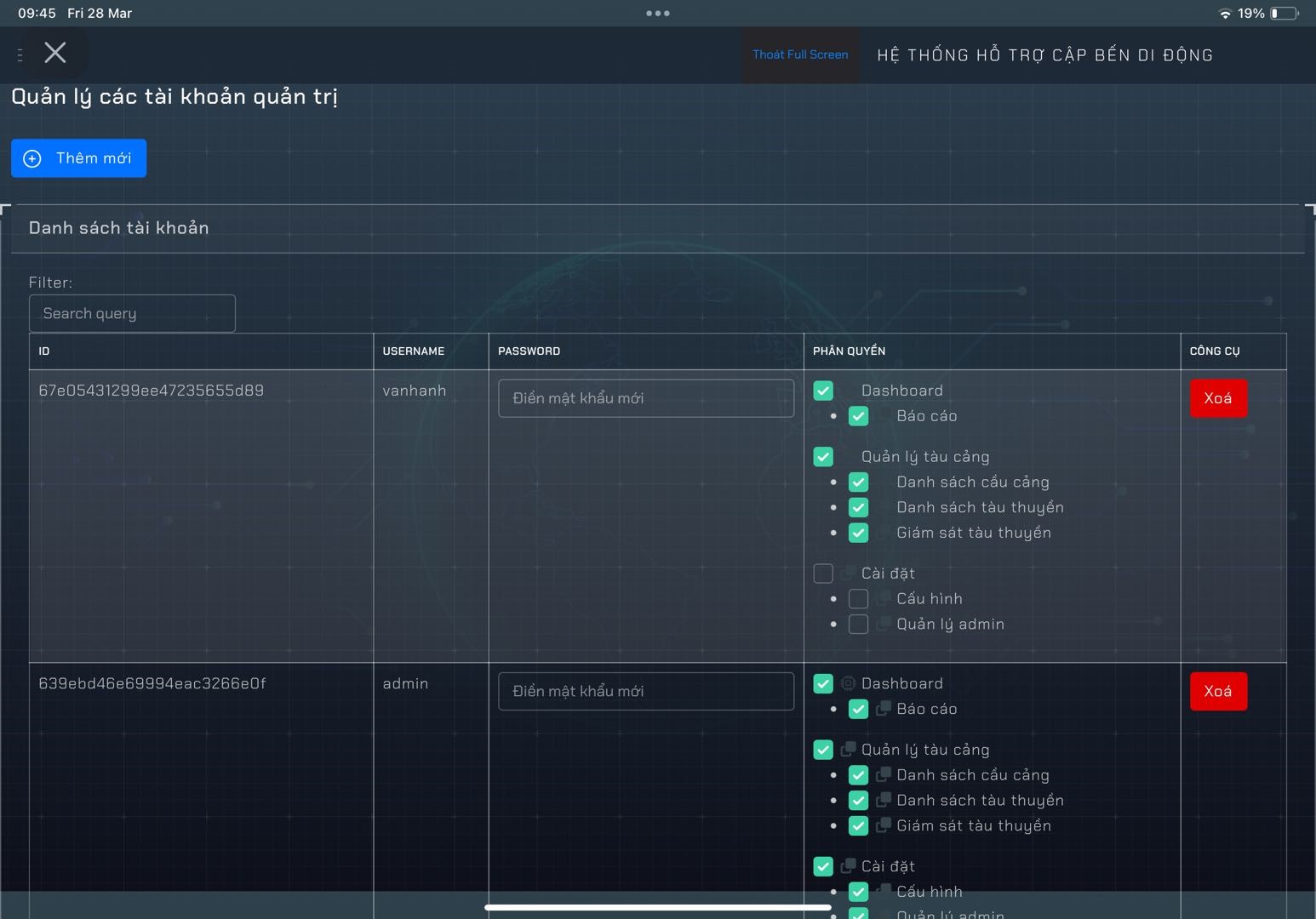The width and height of the screenshot is (1316, 919).
Task: Close the fullscreen view with X icon
Action: [55, 53]
